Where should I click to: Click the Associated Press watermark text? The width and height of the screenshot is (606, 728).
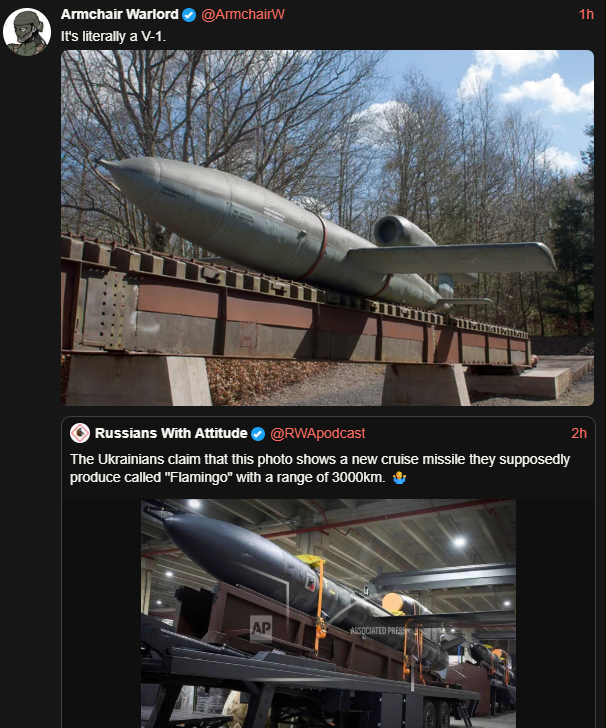pyautogui.click(x=379, y=630)
